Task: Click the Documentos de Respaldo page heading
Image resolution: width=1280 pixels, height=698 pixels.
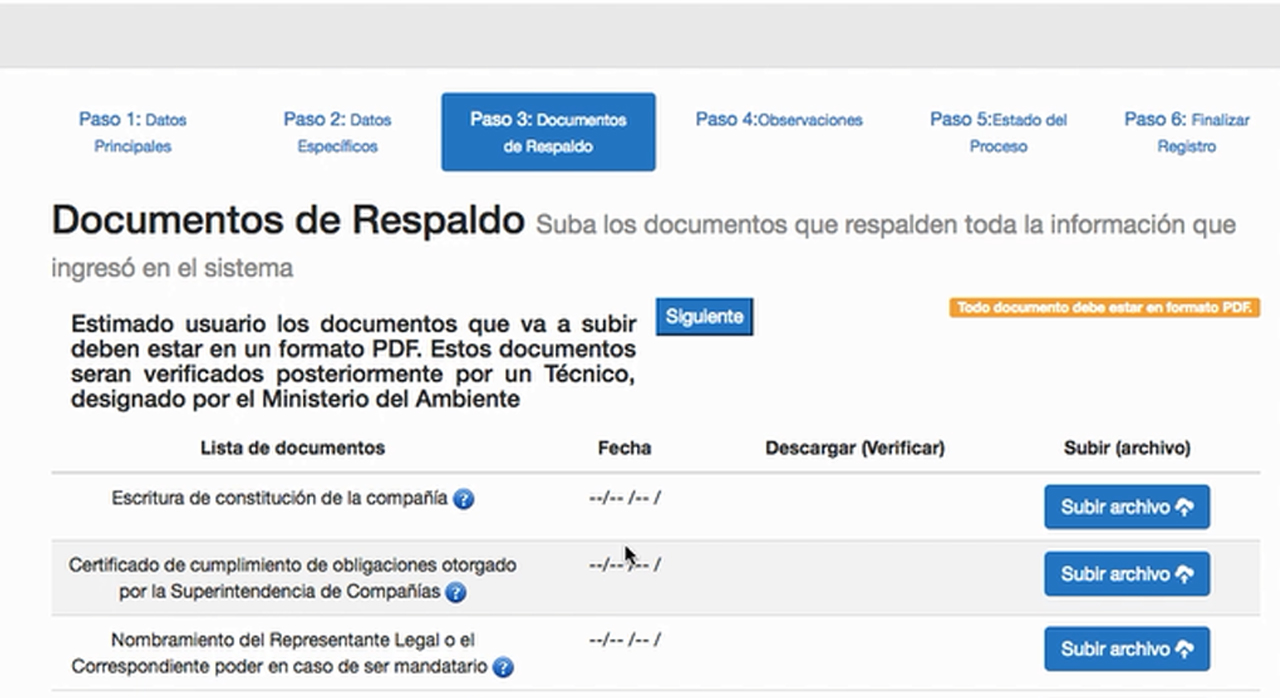Action: coord(288,222)
